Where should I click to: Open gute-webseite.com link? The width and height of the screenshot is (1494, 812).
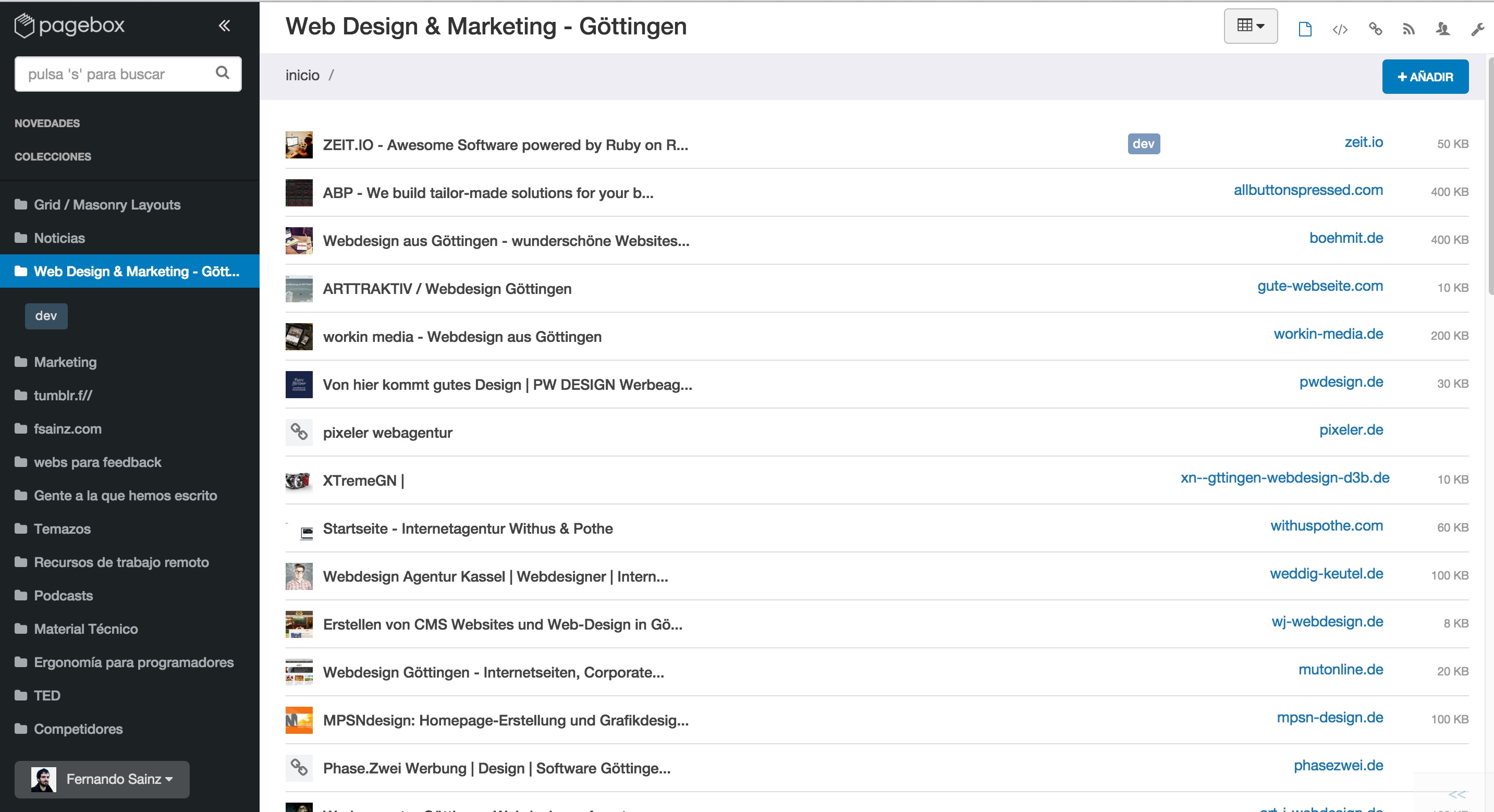tap(1320, 286)
